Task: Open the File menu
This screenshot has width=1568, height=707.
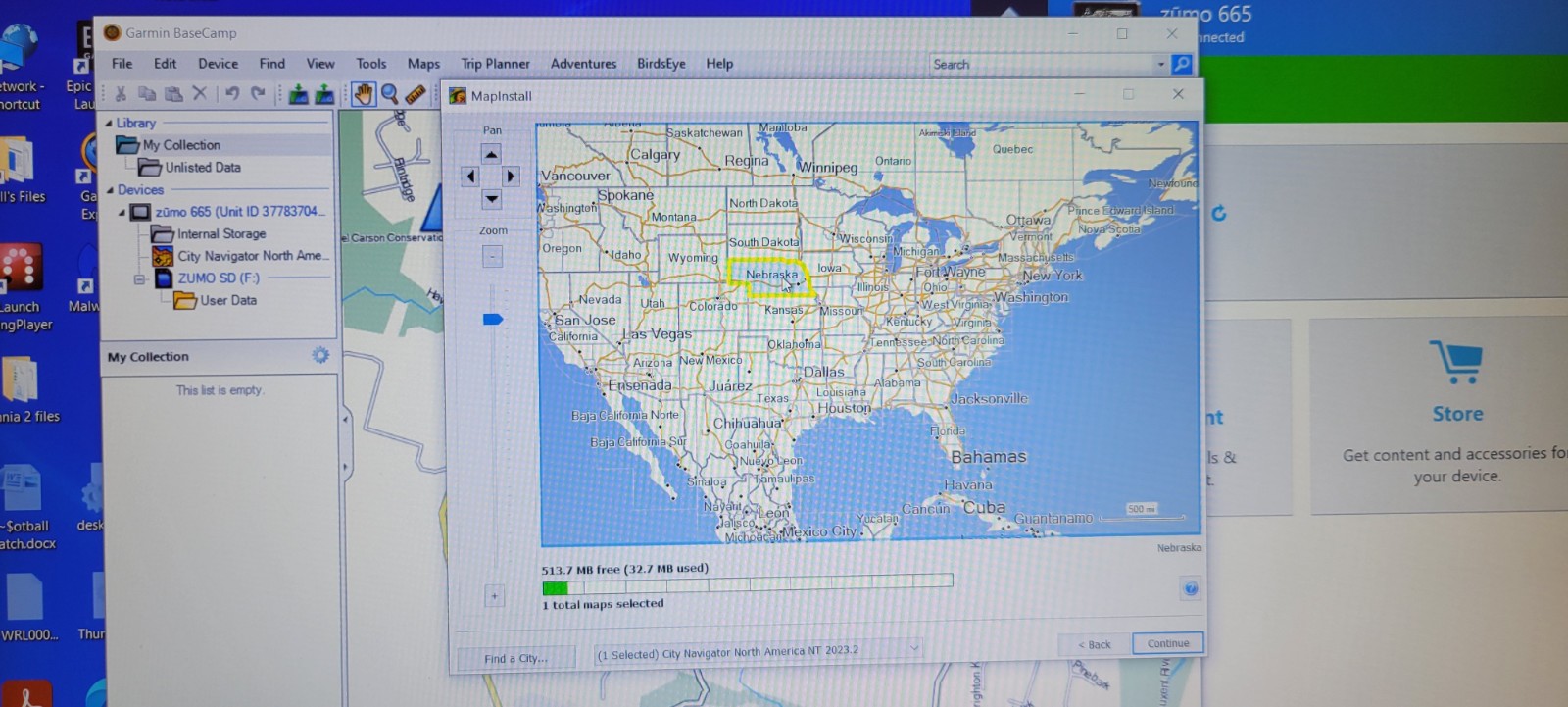Action: click(x=122, y=64)
